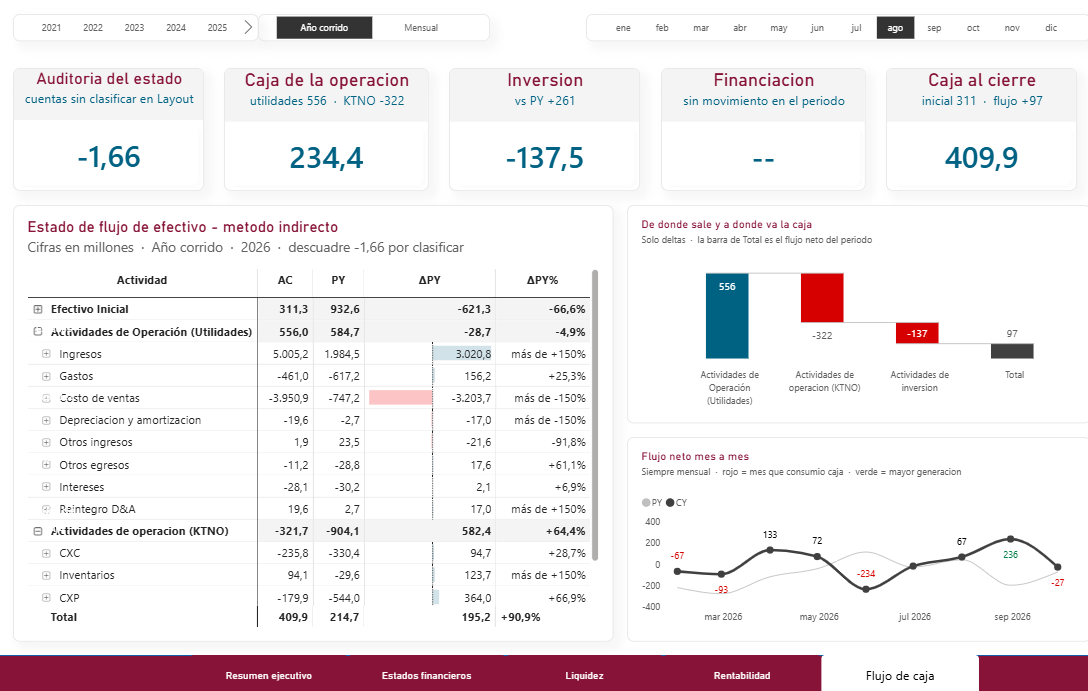
Task: Select the Flujo de caja page tab
Action: pyautogui.click(x=900, y=676)
